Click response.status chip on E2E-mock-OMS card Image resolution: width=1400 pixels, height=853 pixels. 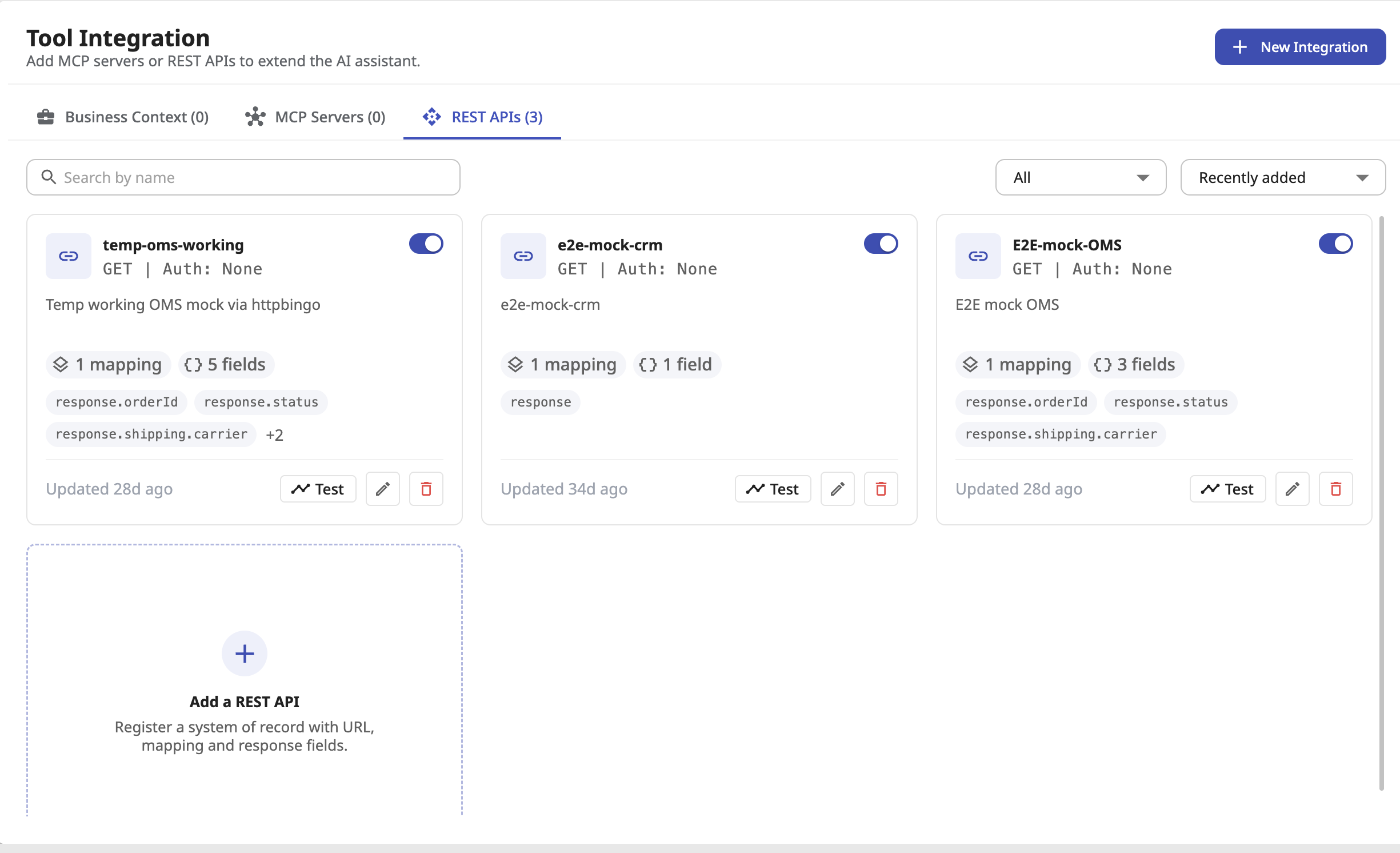(1171, 402)
